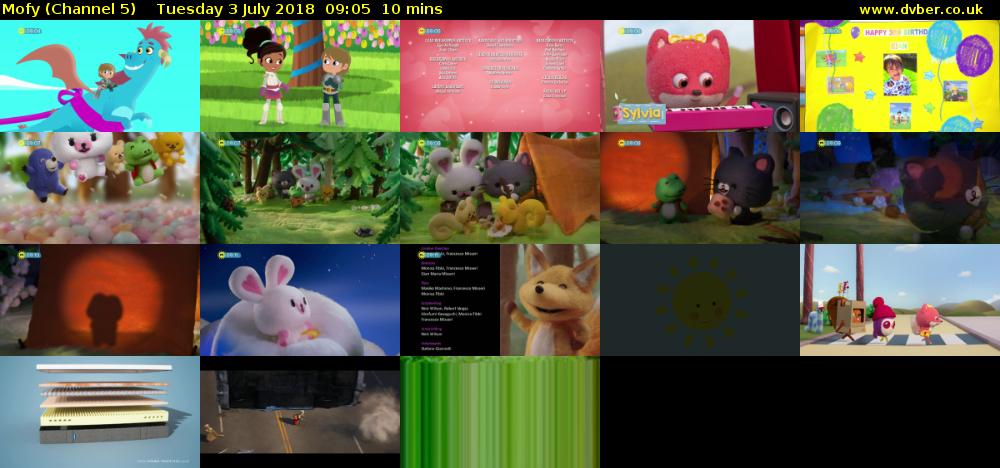Select the fox with credits list thumbnail
1000x468 pixels.
pyautogui.click(x=500, y=300)
